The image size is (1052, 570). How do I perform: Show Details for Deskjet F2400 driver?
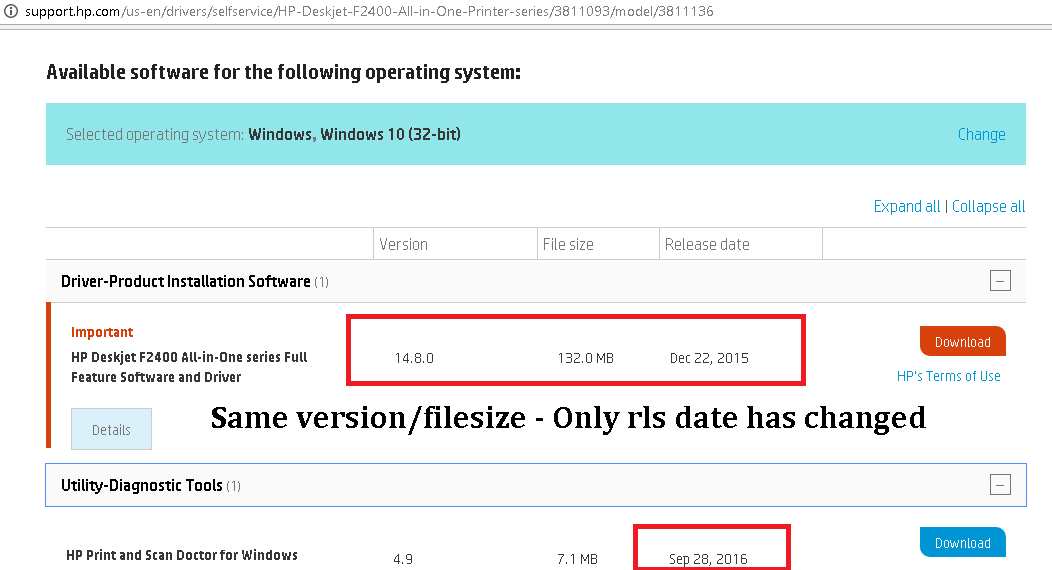[x=111, y=429]
